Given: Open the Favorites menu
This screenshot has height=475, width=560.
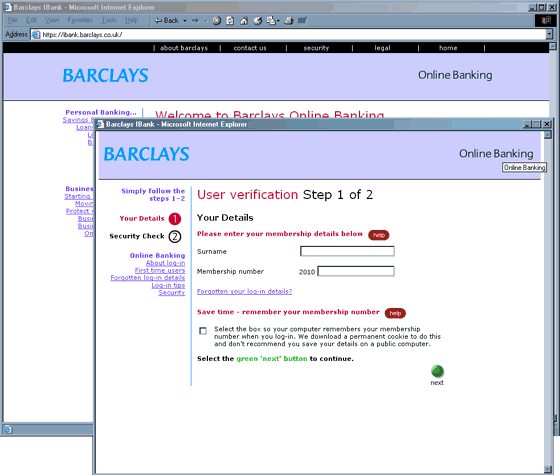Looking at the screenshot, I should point(80,20).
